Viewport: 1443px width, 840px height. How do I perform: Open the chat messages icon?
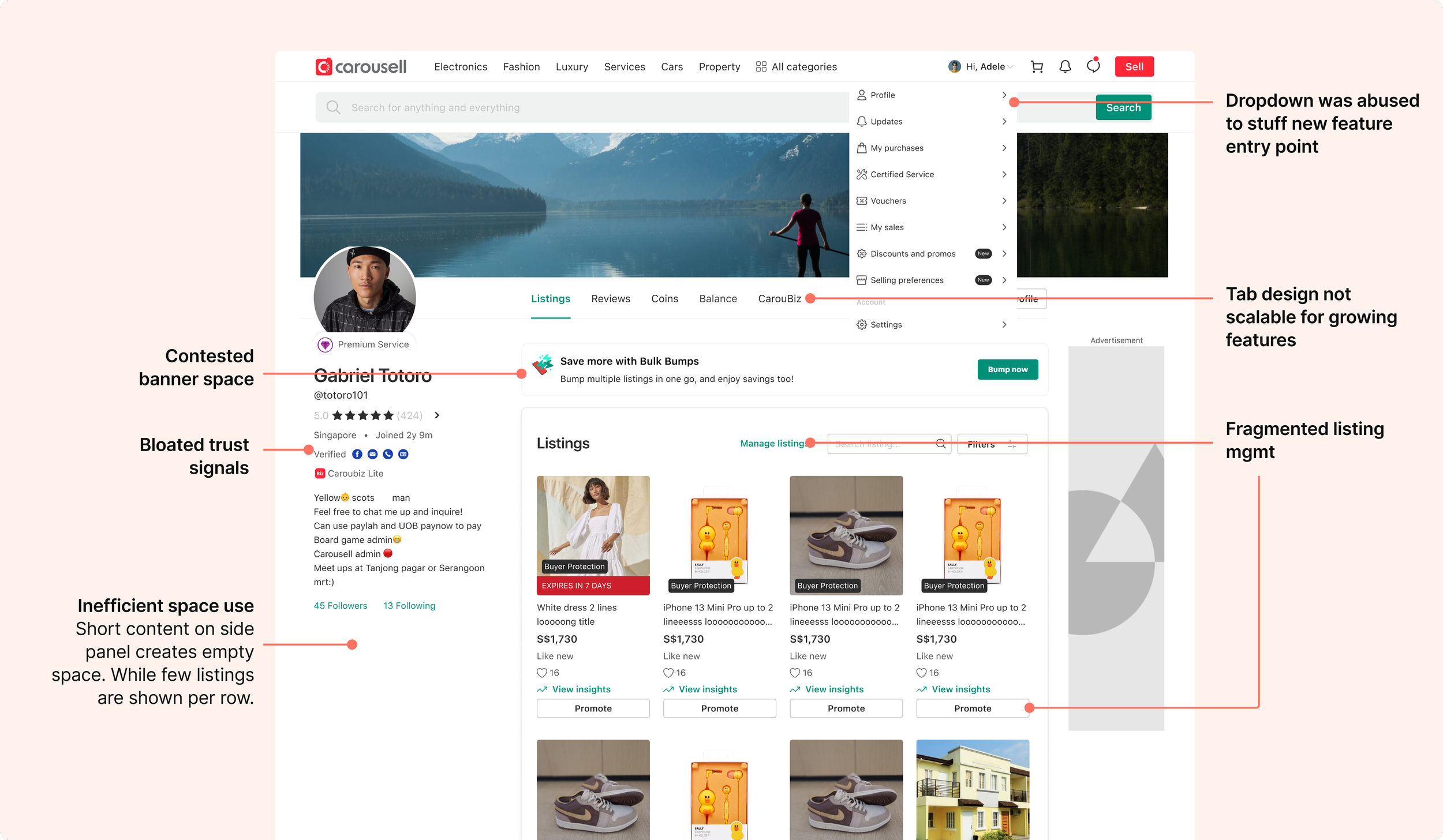(x=1093, y=66)
